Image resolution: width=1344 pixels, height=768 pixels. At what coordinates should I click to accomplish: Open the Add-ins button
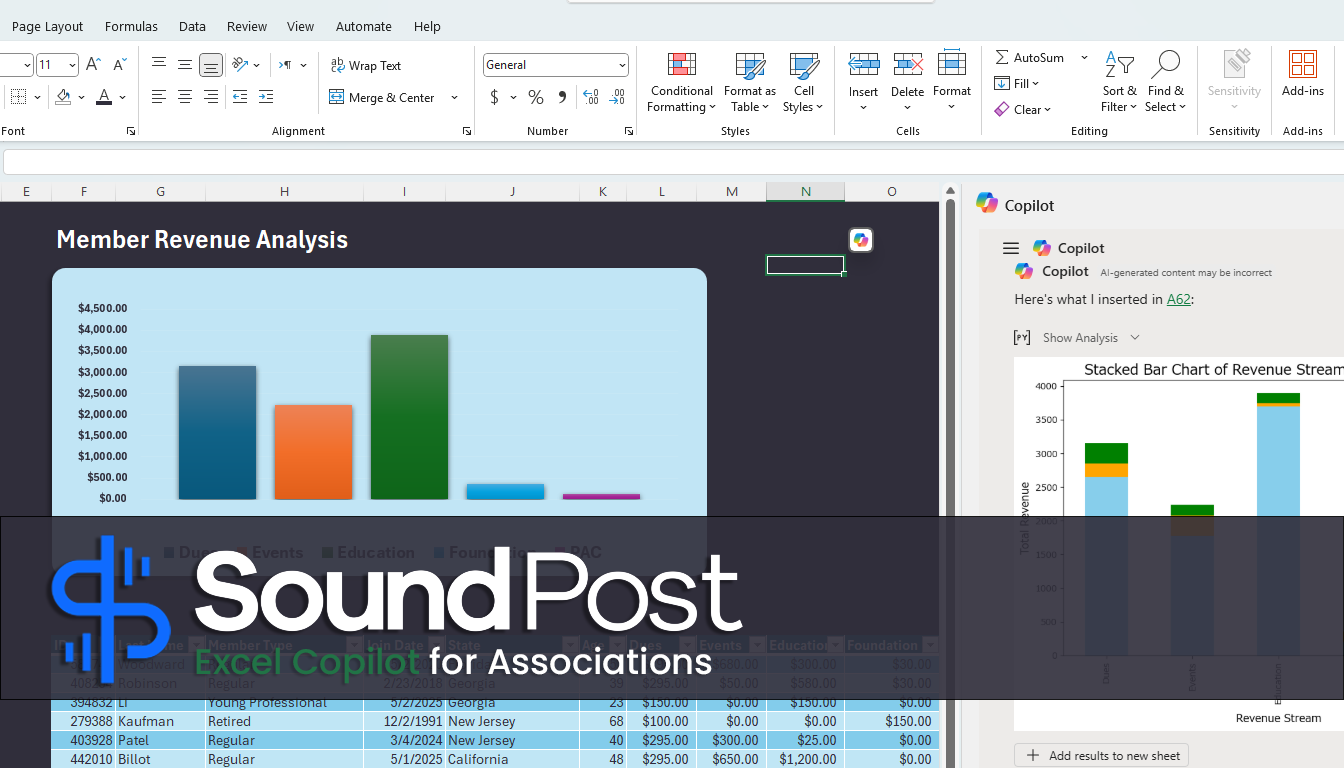click(1302, 75)
